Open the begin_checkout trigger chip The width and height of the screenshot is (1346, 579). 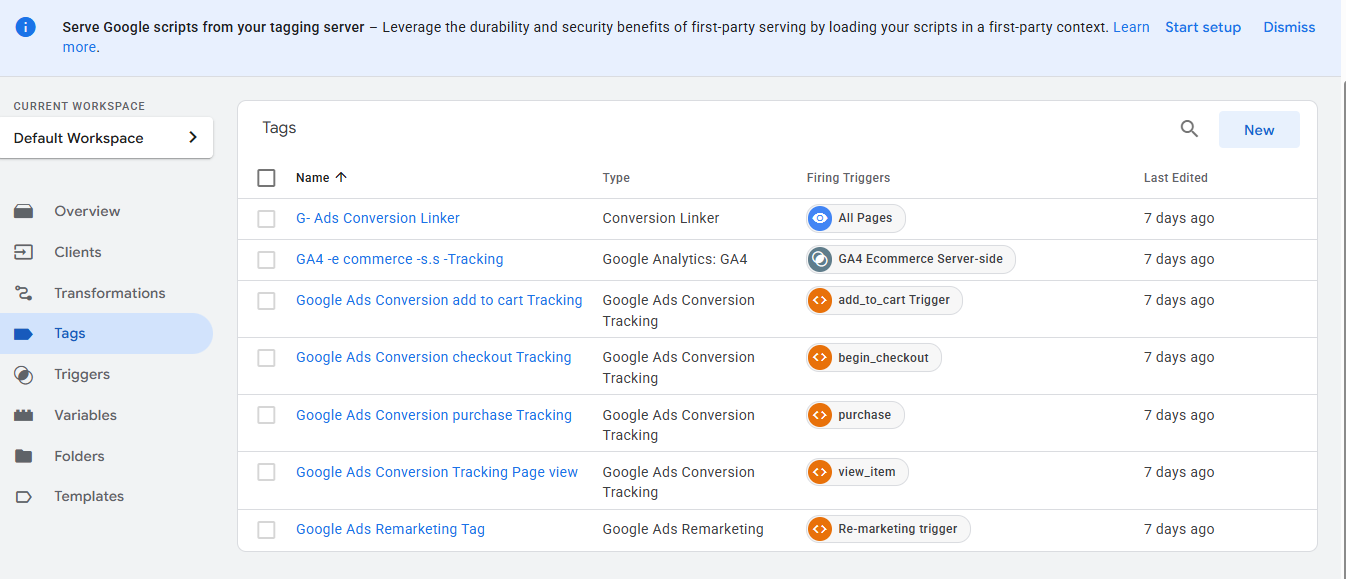[x=874, y=357]
